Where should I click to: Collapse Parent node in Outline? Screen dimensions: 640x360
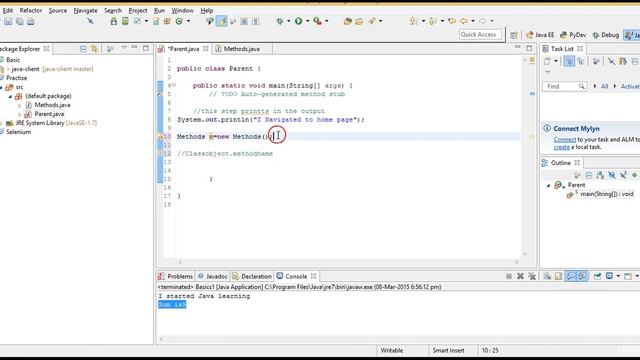(x=549, y=185)
